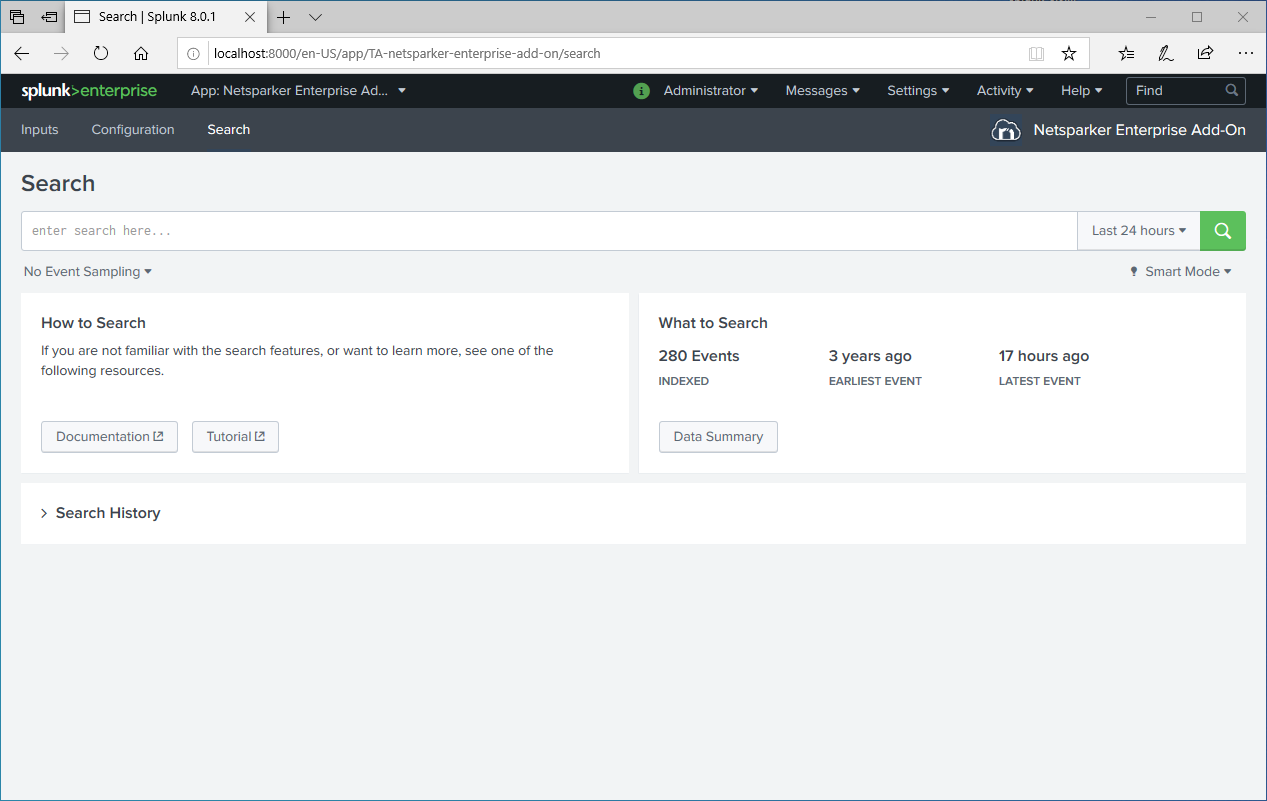Click the Data Summary button
Screen dimensions: 1267x801
[x=718, y=436]
